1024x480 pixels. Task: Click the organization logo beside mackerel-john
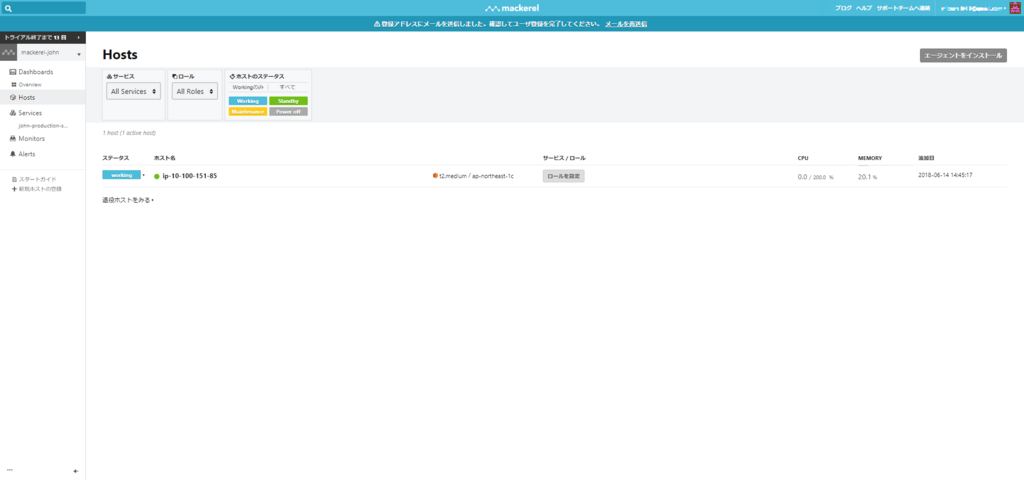coord(8,54)
